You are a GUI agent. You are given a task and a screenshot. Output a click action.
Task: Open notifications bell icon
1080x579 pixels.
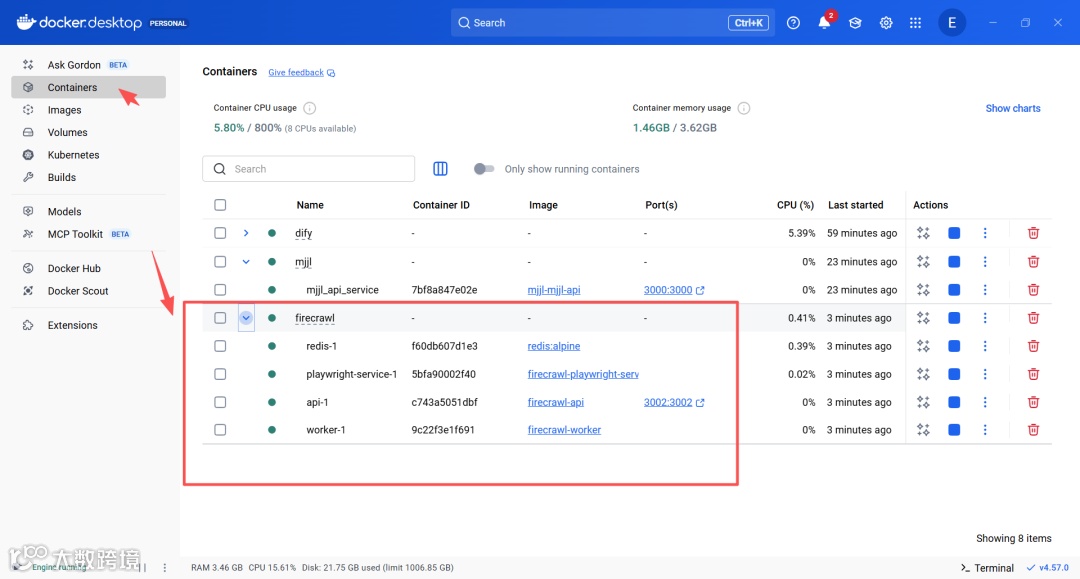(824, 23)
